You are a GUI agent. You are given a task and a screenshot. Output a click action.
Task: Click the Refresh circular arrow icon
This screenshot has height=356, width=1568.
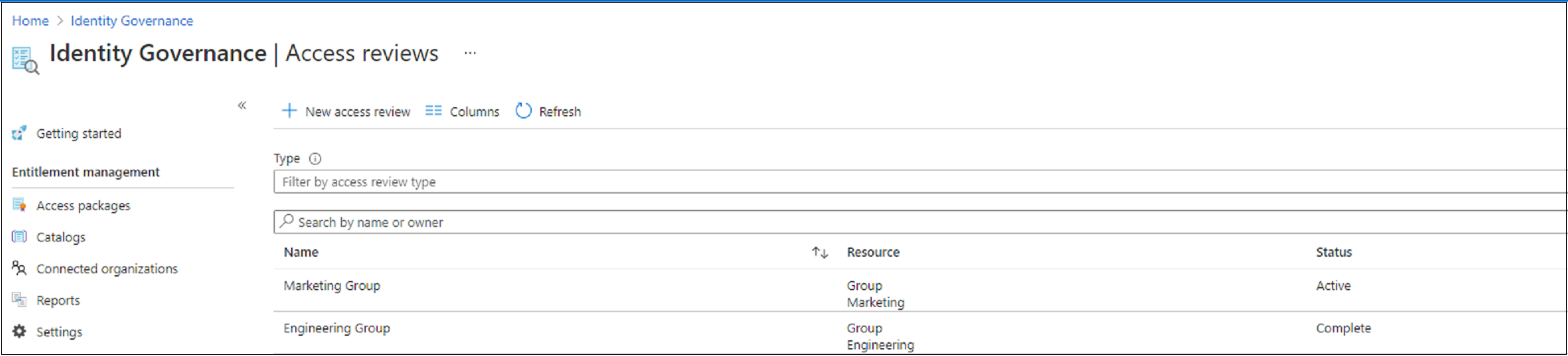coord(524,111)
